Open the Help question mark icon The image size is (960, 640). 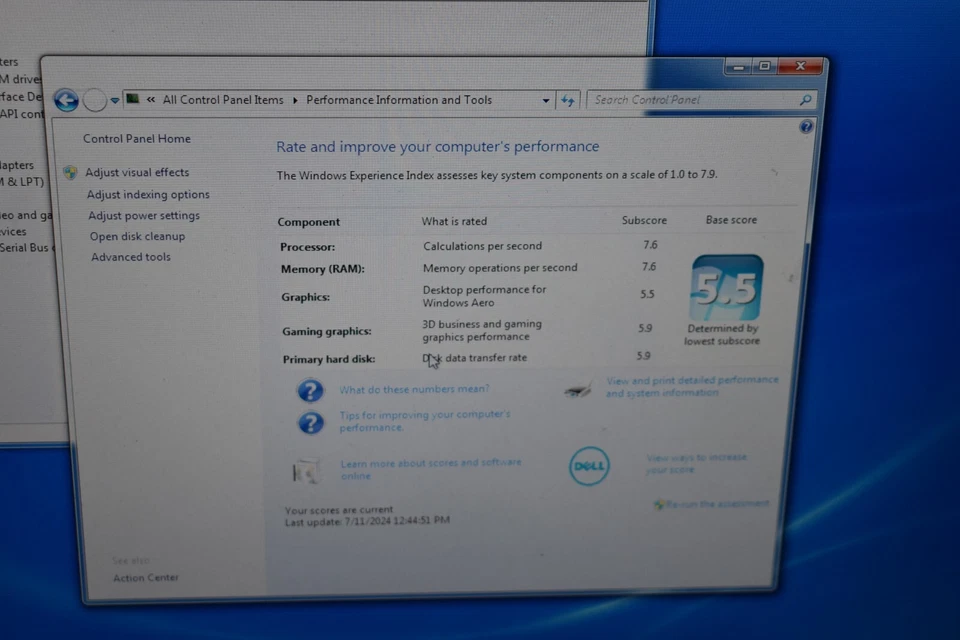pyautogui.click(x=806, y=126)
